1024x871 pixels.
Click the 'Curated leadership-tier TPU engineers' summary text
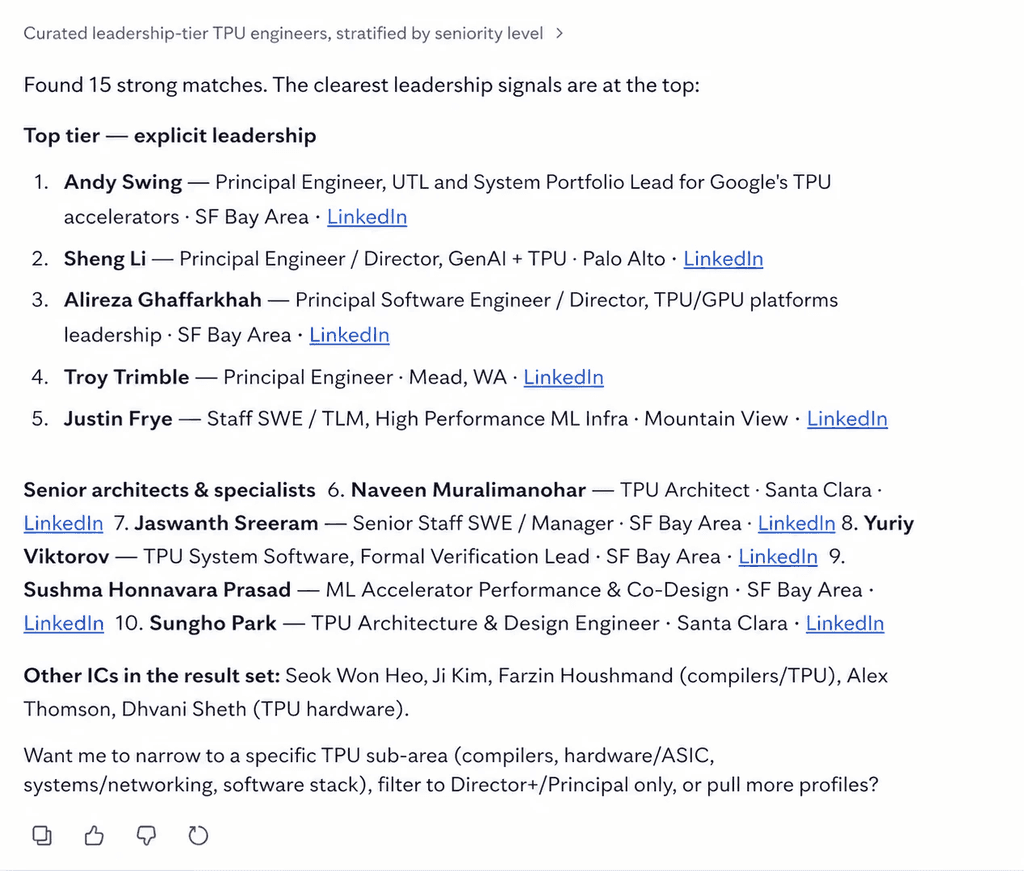(283, 33)
